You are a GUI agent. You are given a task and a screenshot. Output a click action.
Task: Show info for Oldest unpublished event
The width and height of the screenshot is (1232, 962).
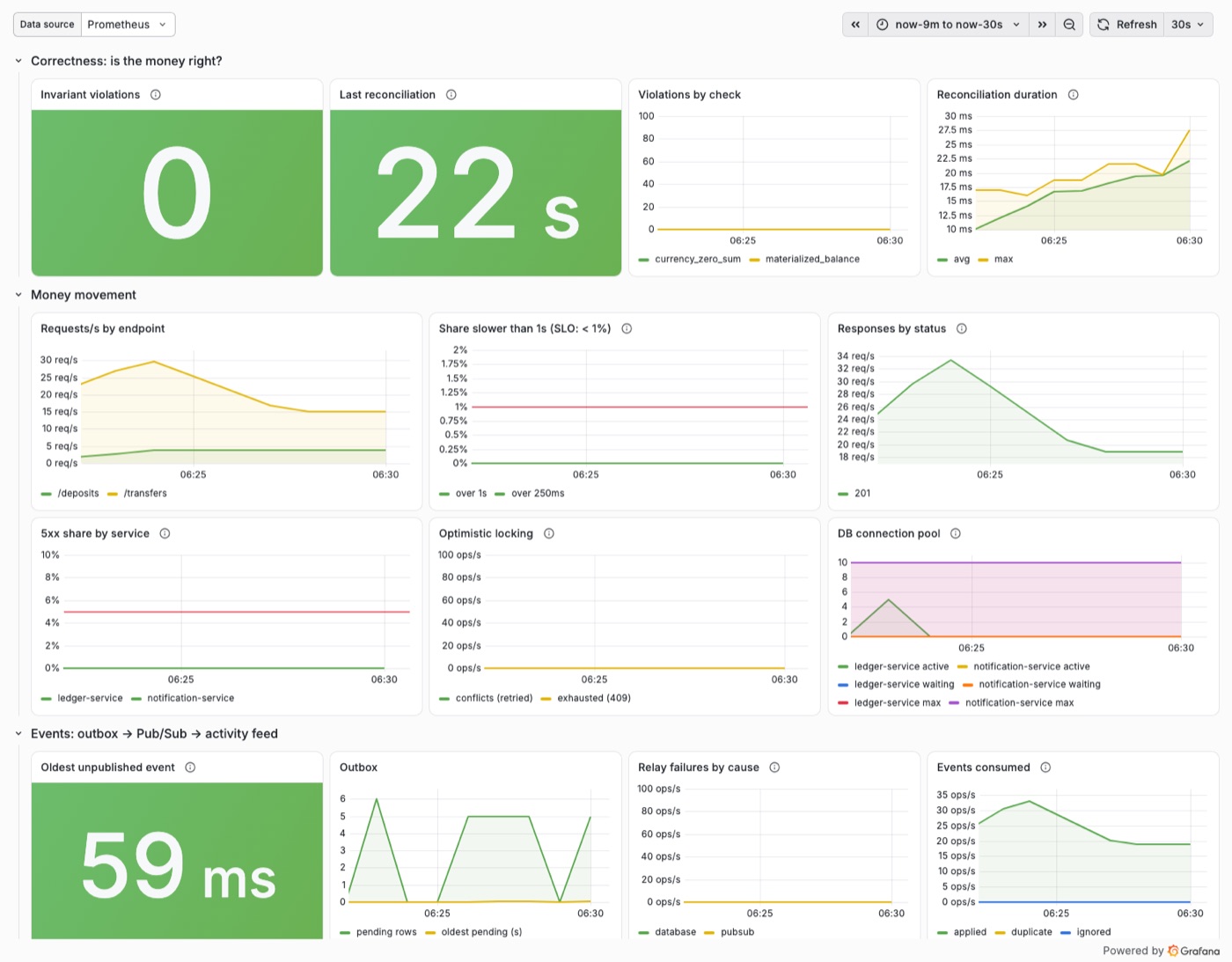[x=190, y=767]
